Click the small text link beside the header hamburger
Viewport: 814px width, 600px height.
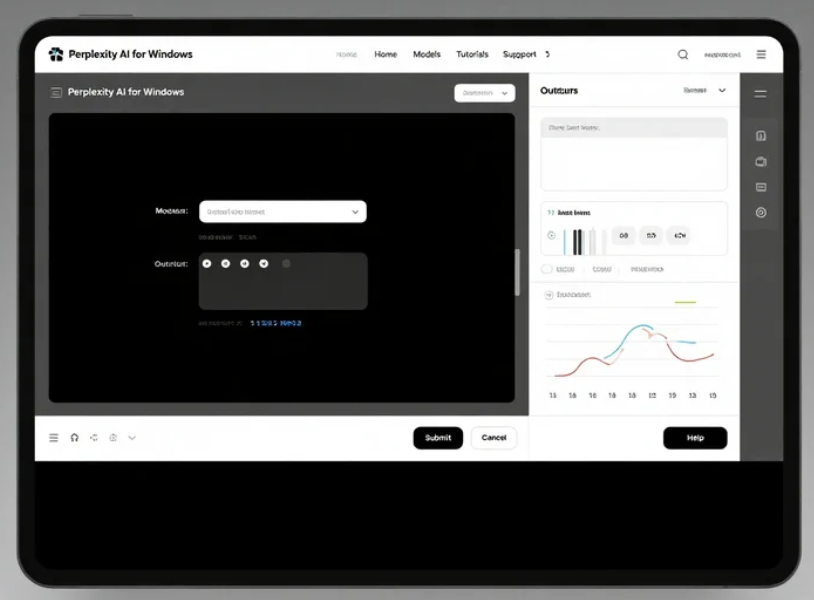(x=722, y=55)
